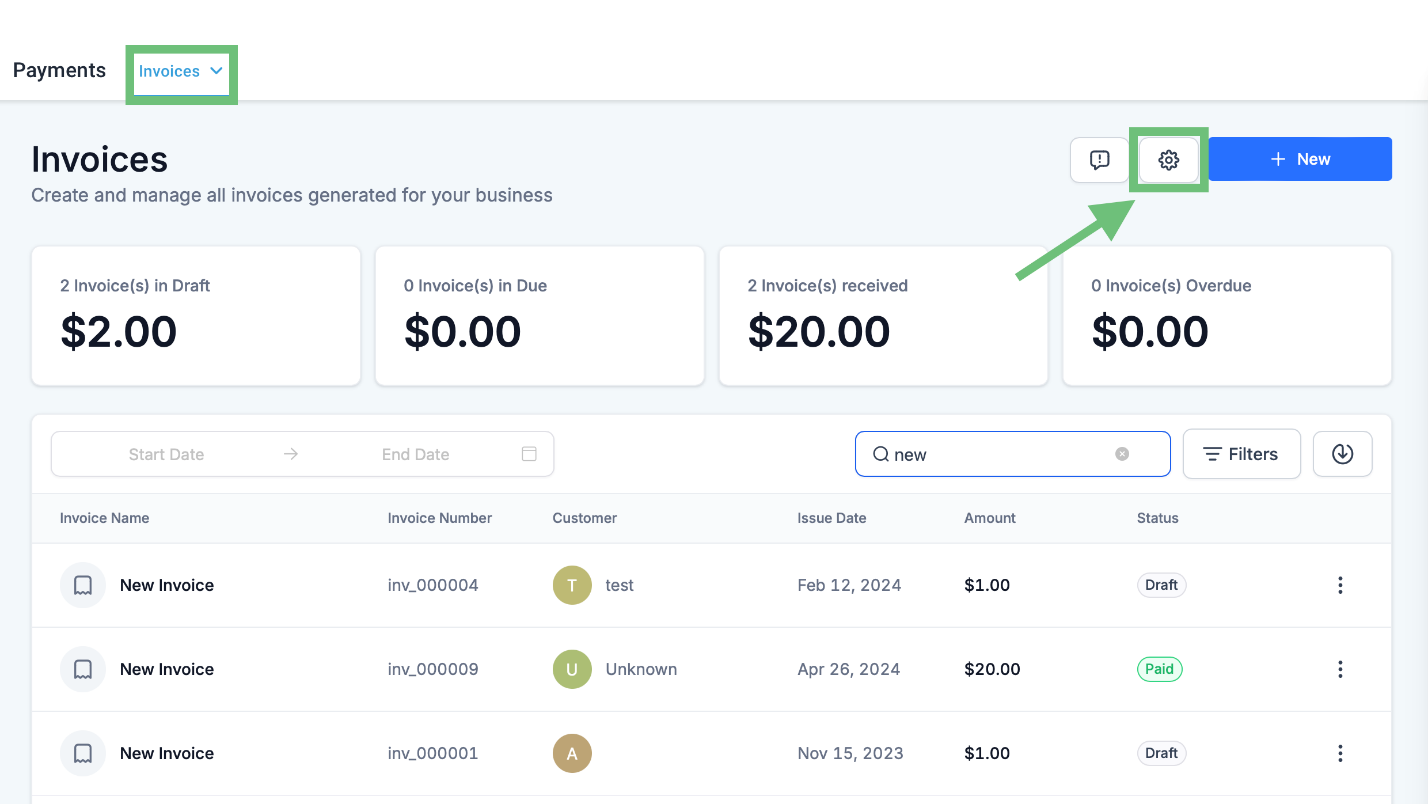Click the receipt icon of inv_000009 row
The height and width of the screenshot is (804, 1428).
(x=83, y=669)
